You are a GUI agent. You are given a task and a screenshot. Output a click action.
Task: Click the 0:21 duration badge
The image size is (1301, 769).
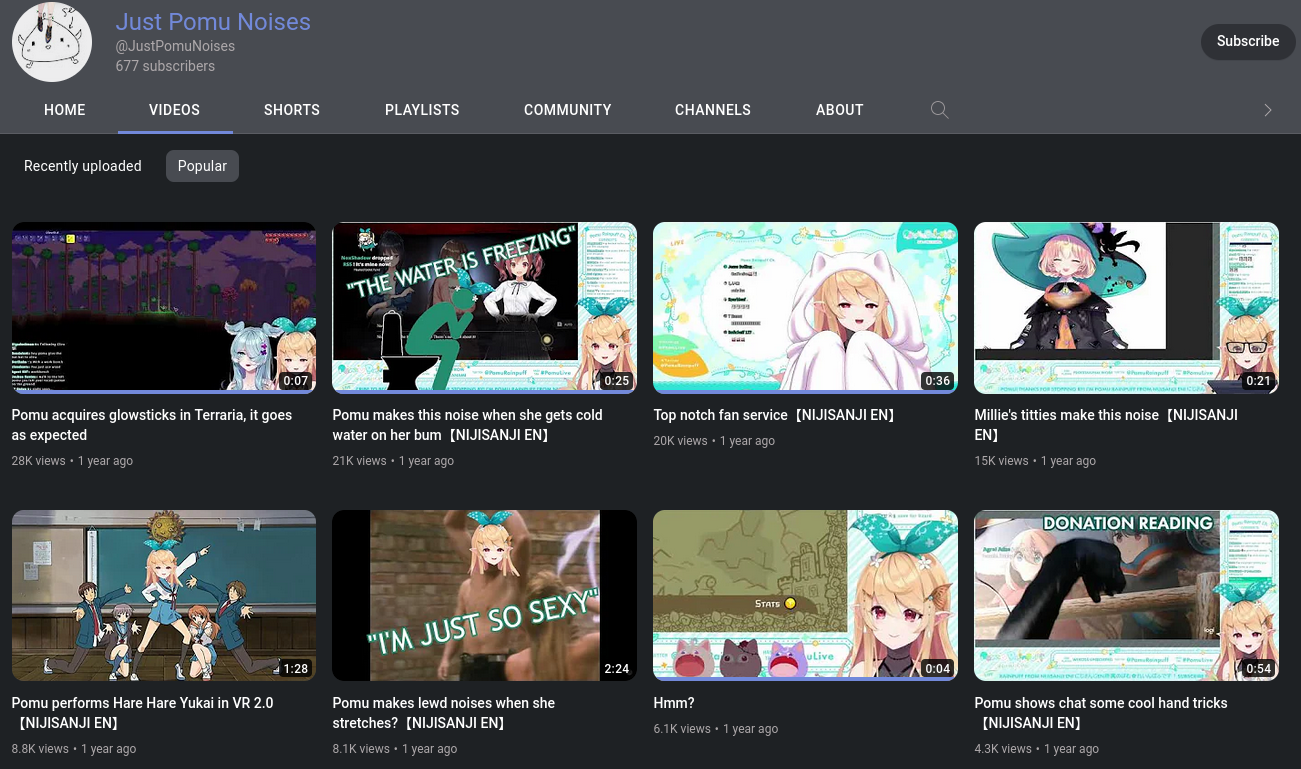pyautogui.click(x=1259, y=381)
